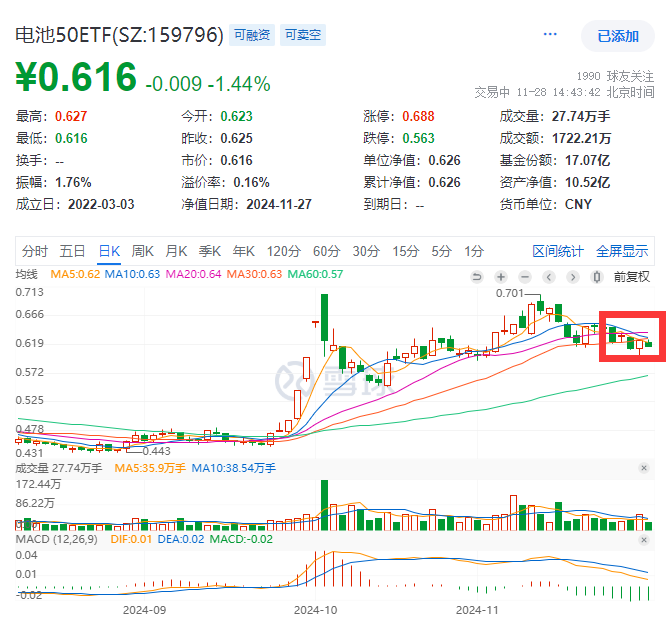669x625 pixels.
Task: Click the 涨停 0.688 value
Action: (x=418, y=116)
